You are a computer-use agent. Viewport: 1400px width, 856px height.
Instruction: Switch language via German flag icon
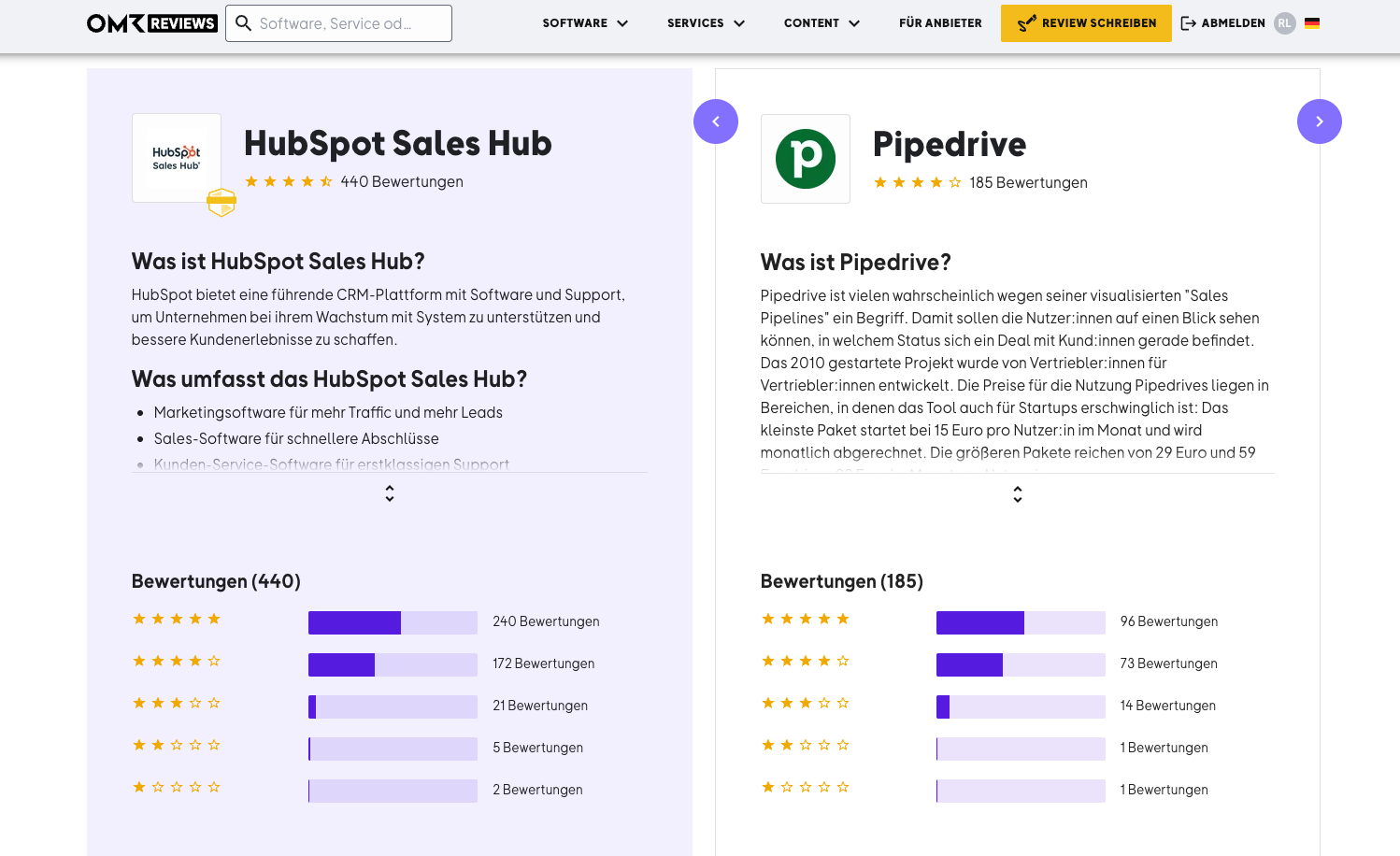tap(1312, 23)
